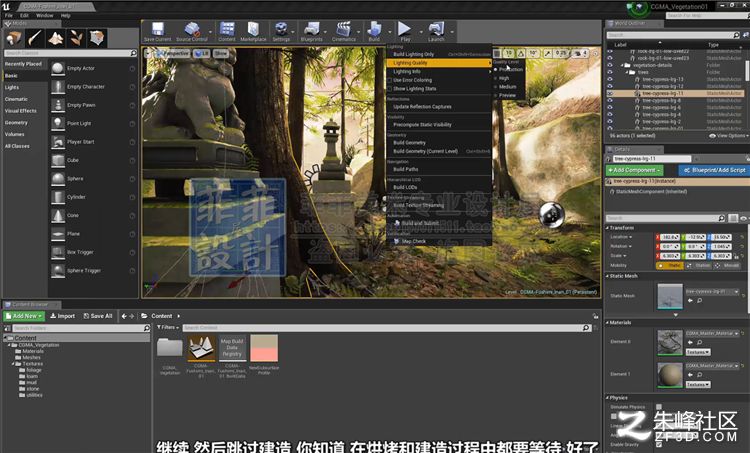
Task: Click the Map Check menu icon
Action: click(x=397, y=242)
